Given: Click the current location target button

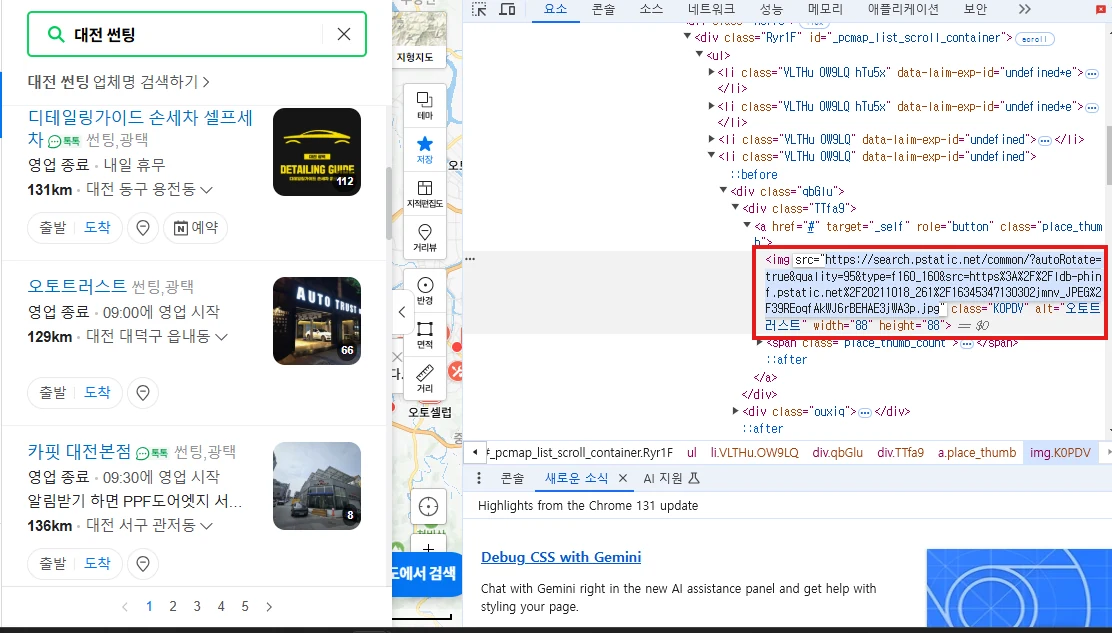Looking at the screenshot, I should [428, 507].
